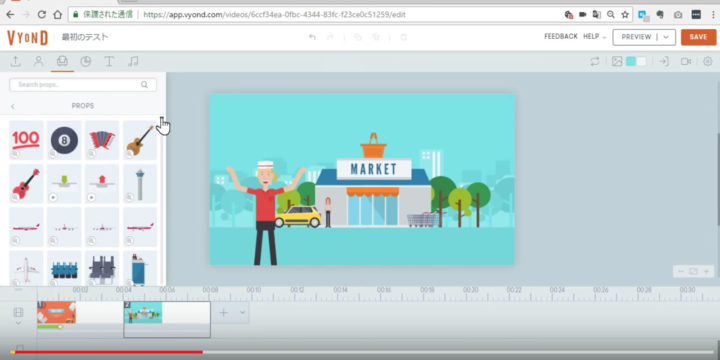The height and width of the screenshot is (360, 720).
Task: Open the Characters library icon
Action: (39, 62)
